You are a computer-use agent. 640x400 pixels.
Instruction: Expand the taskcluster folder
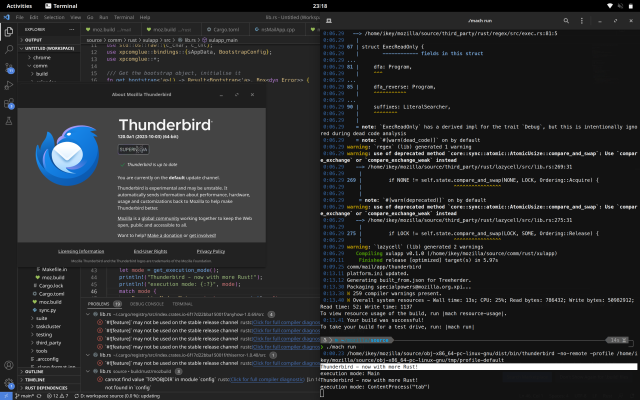coord(48,327)
